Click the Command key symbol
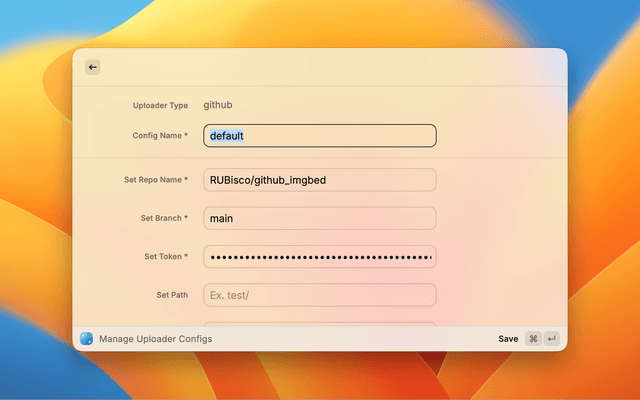Image resolution: width=640 pixels, height=400 pixels. [533, 339]
